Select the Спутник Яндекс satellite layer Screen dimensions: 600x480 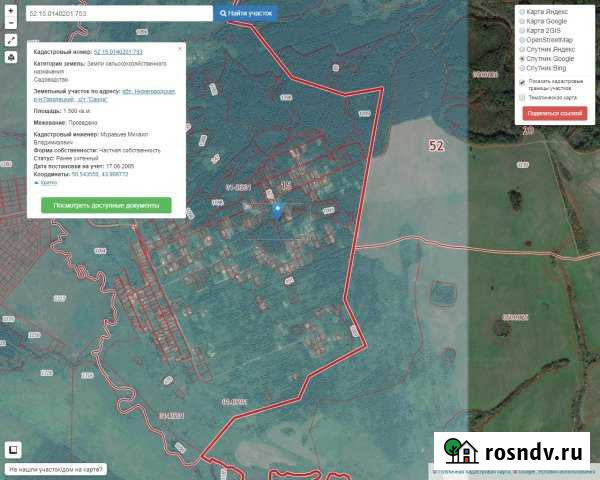coord(521,49)
